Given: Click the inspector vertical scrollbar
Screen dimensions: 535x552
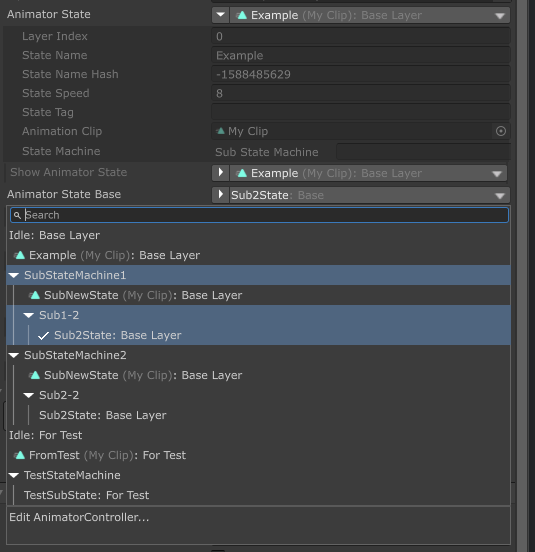Looking at the screenshot, I should [x=523, y=276].
